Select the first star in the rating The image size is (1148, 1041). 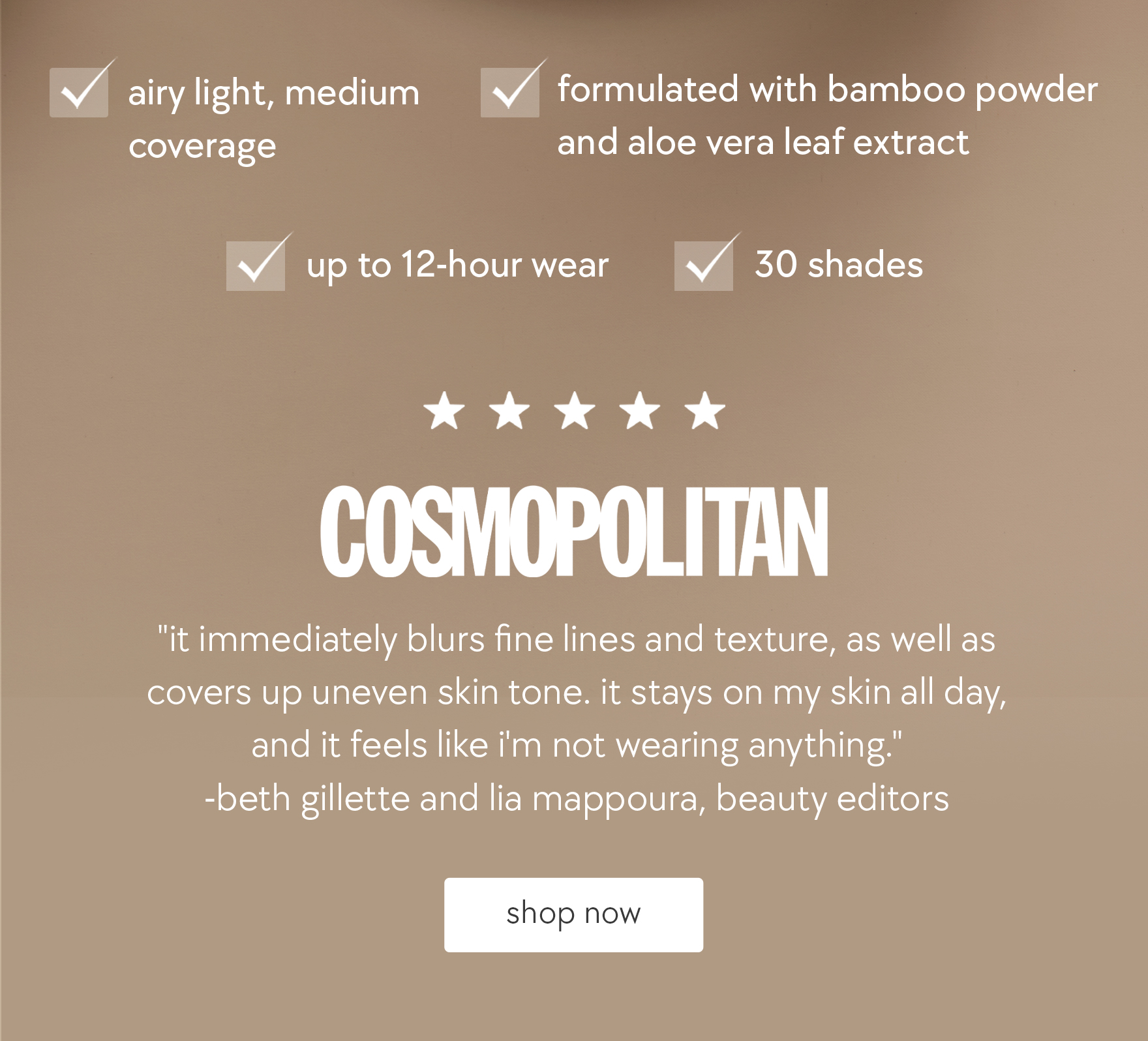(x=444, y=409)
